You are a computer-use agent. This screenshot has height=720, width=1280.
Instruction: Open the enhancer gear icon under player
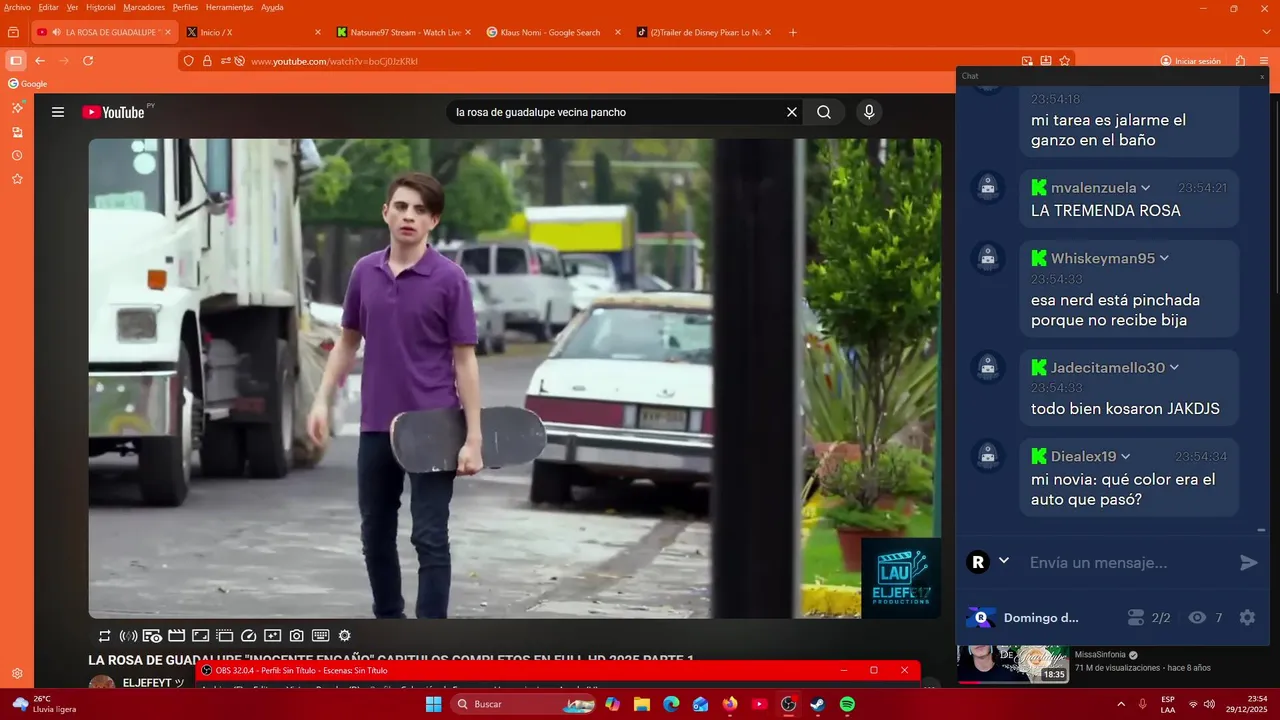(345, 635)
